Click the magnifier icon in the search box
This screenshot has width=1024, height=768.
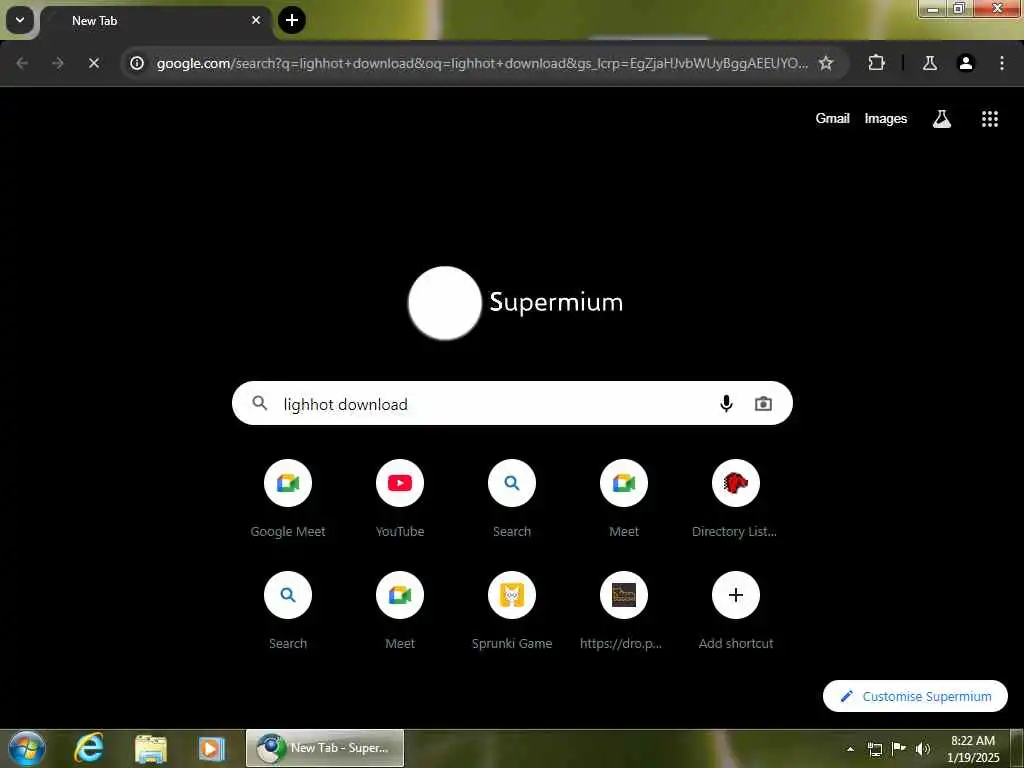coord(260,403)
